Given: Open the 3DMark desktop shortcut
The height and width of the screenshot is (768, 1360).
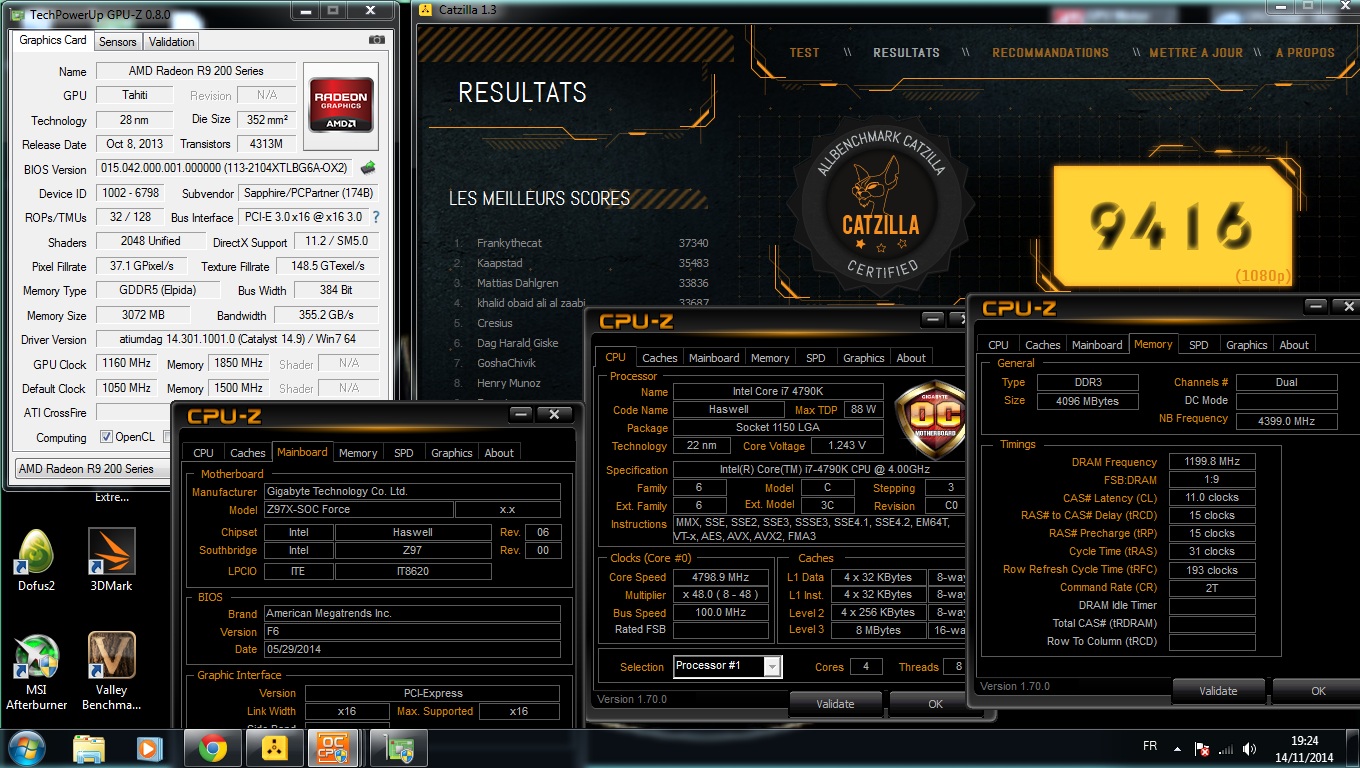Looking at the screenshot, I should click(111, 561).
